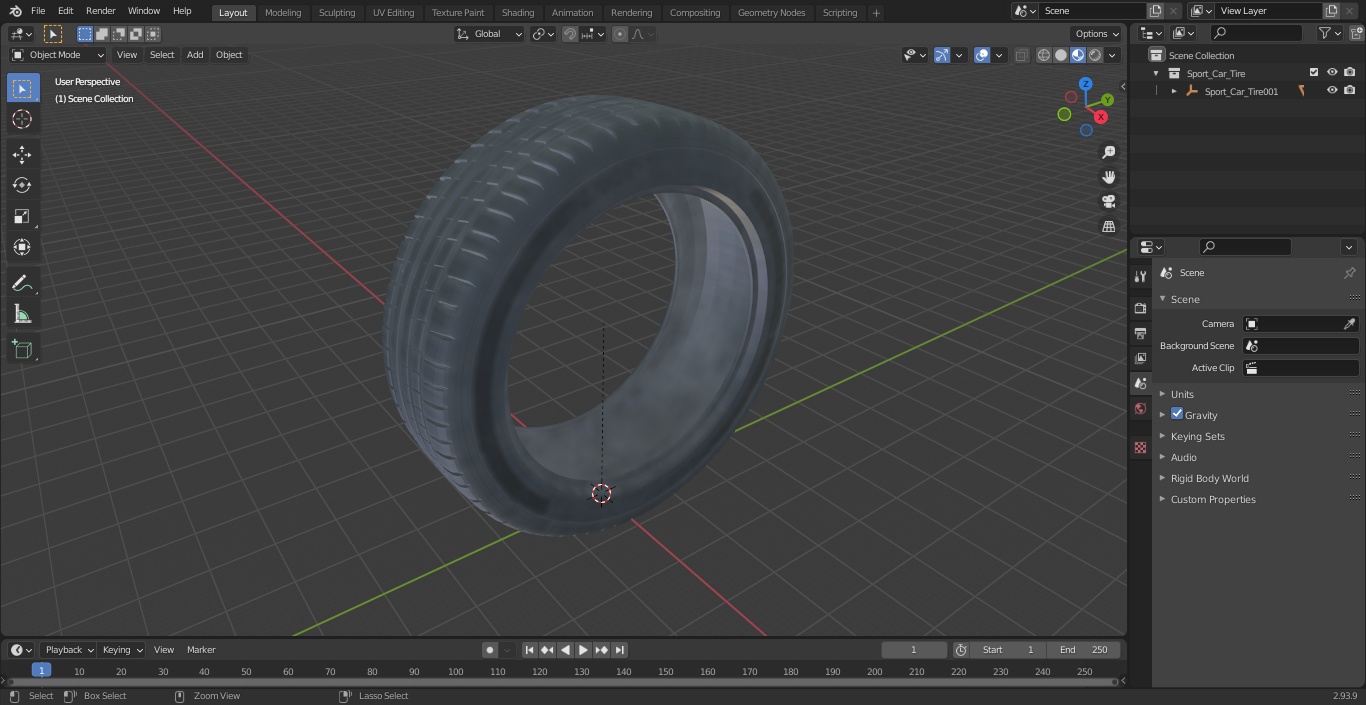Open the File menu

click(38, 11)
